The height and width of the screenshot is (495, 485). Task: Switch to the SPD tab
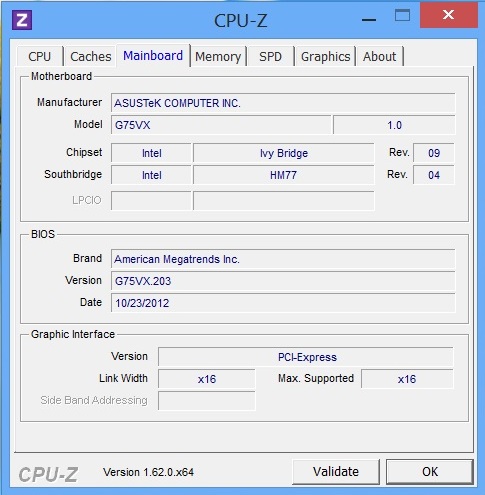(x=270, y=56)
